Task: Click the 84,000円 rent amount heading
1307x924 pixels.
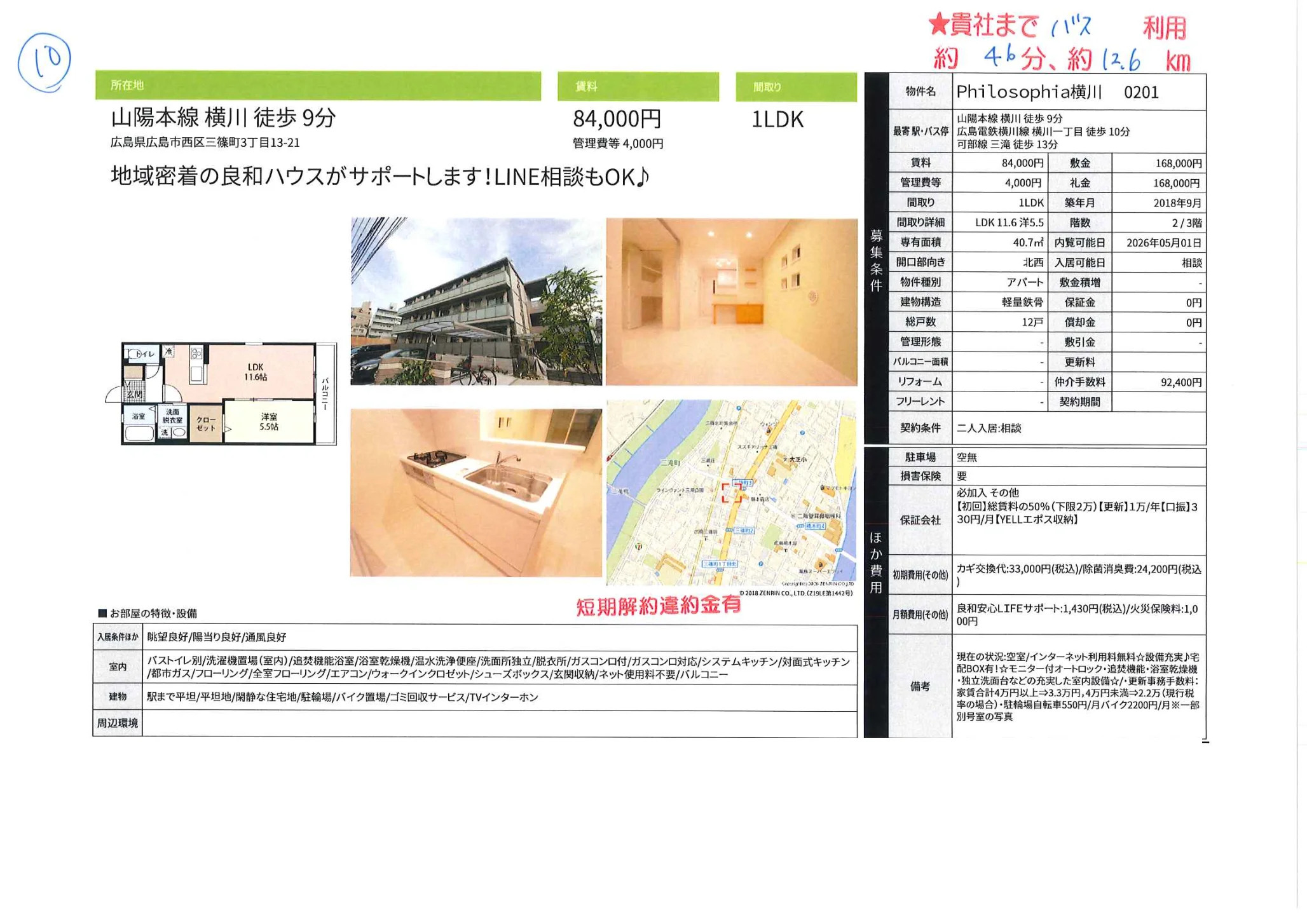Action: pos(617,119)
